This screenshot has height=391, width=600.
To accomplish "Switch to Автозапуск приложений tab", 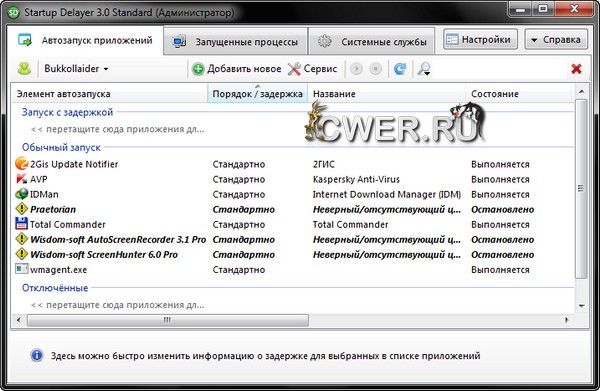I will click(85, 41).
